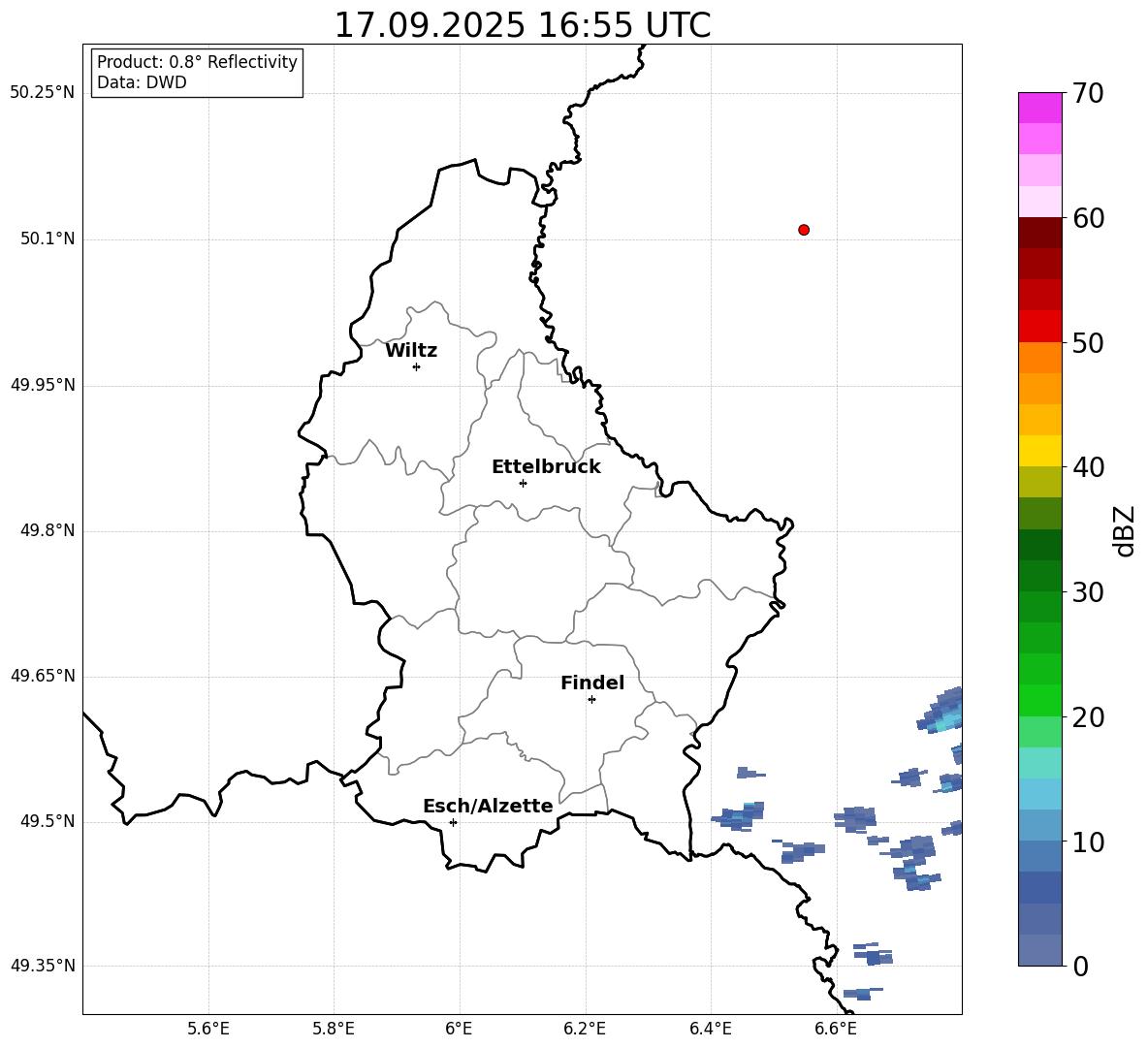Image resolution: width=1148 pixels, height=1048 pixels.
Task: Click the 49.8°N latitude label
Action: pyautogui.click(x=48, y=530)
